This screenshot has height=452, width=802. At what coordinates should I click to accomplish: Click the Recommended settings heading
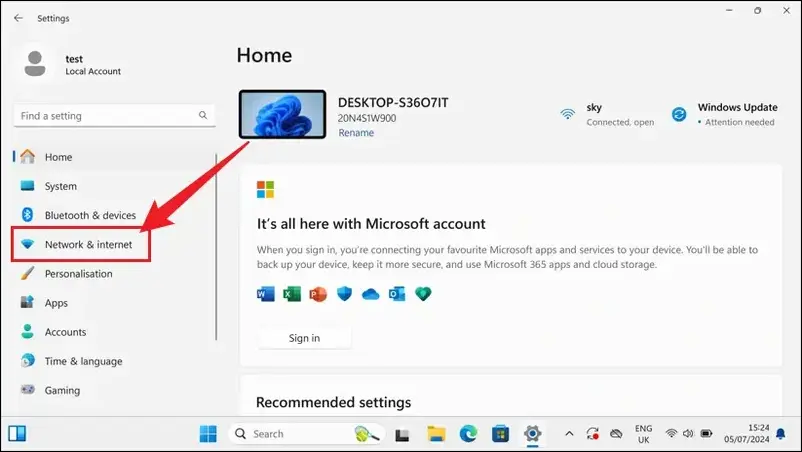333,402
